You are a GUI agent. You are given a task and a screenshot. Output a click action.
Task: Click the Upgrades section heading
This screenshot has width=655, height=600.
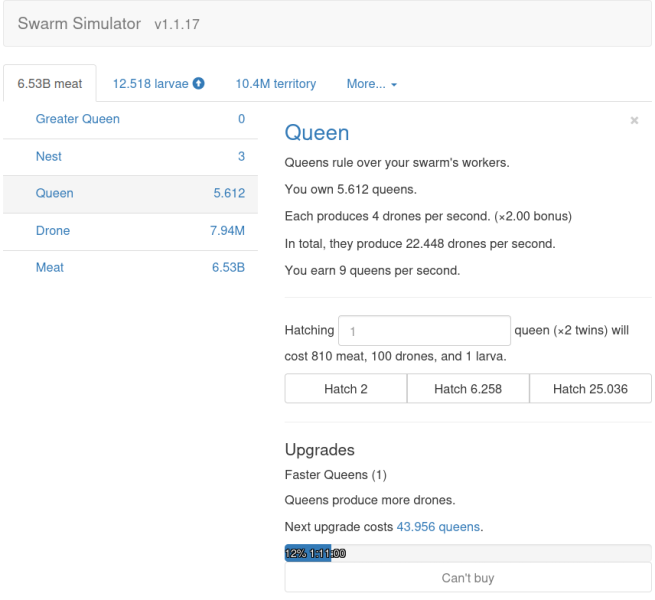(x=320, y=450)
